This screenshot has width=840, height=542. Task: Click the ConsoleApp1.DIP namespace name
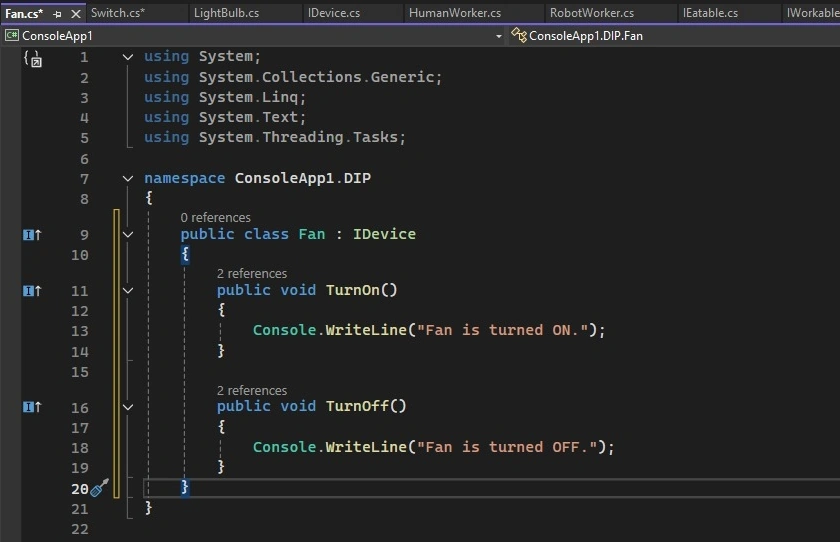click(x=303, y=178)
